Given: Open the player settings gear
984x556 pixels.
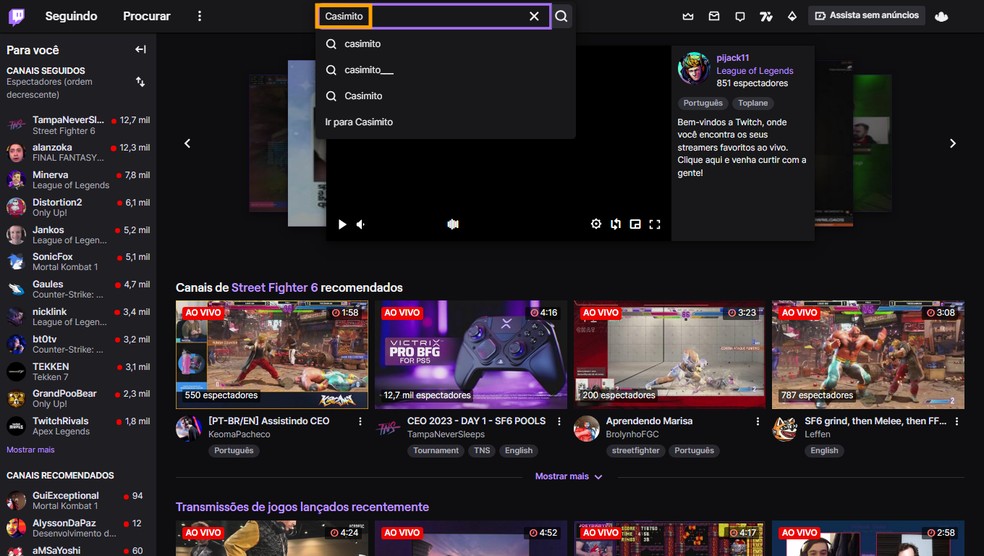Looking at the screenshot, I should tap(596, 224).
